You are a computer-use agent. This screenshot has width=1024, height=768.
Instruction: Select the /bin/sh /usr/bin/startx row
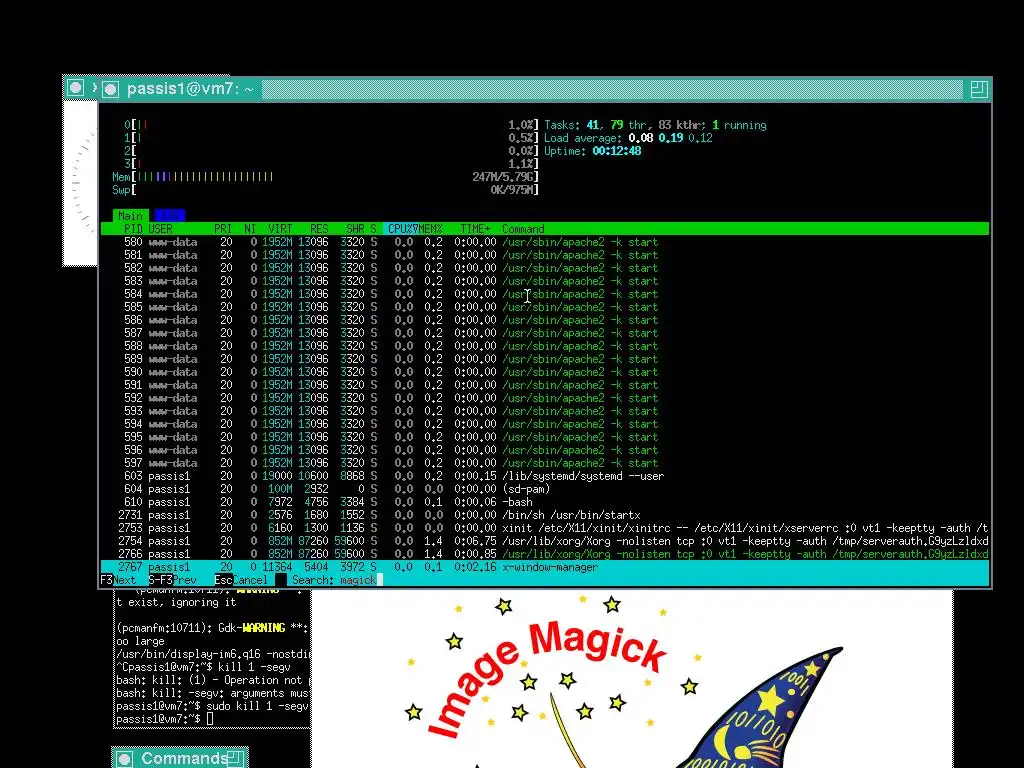pyautogui.click(x=545, y=515)
